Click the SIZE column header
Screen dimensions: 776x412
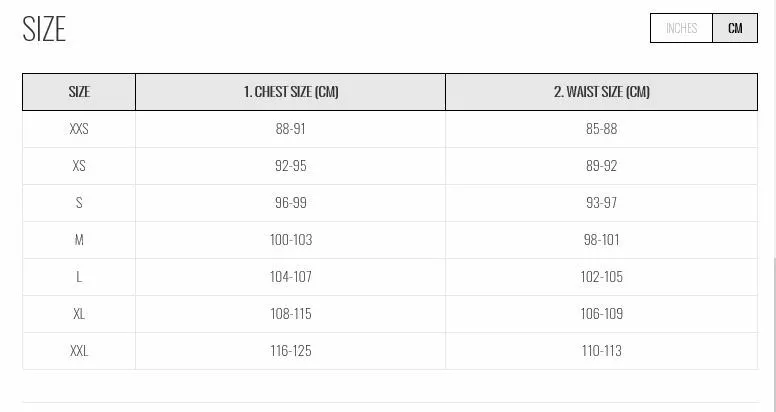(79, 92)
